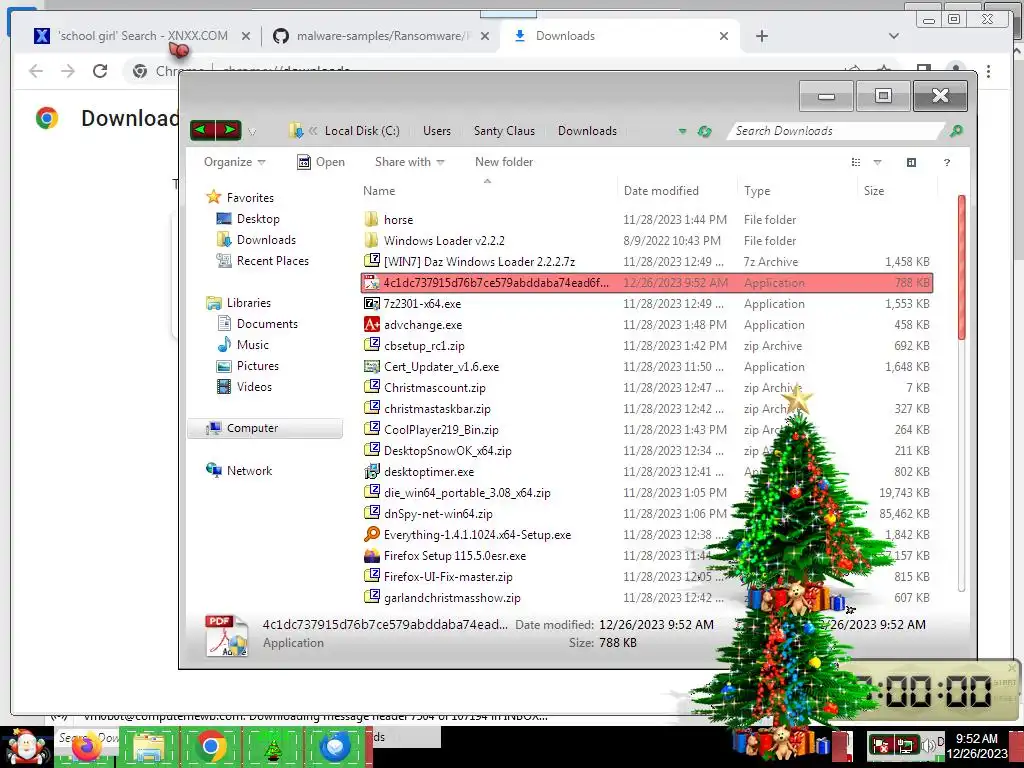Click the Search Downloads input field
The width and height of the screenshot is (1024, 768).
click(x=836, y=131)
